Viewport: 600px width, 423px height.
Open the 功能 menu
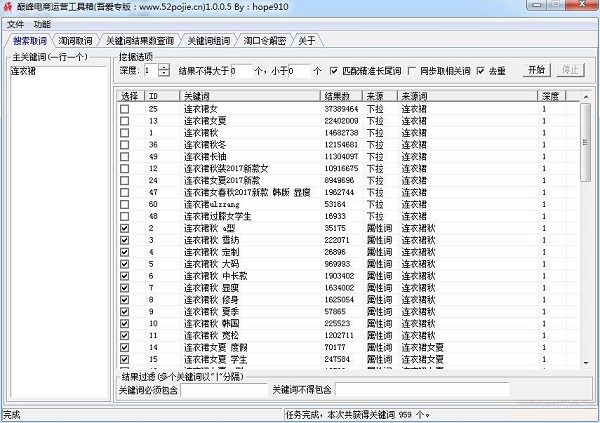(42, 24)
